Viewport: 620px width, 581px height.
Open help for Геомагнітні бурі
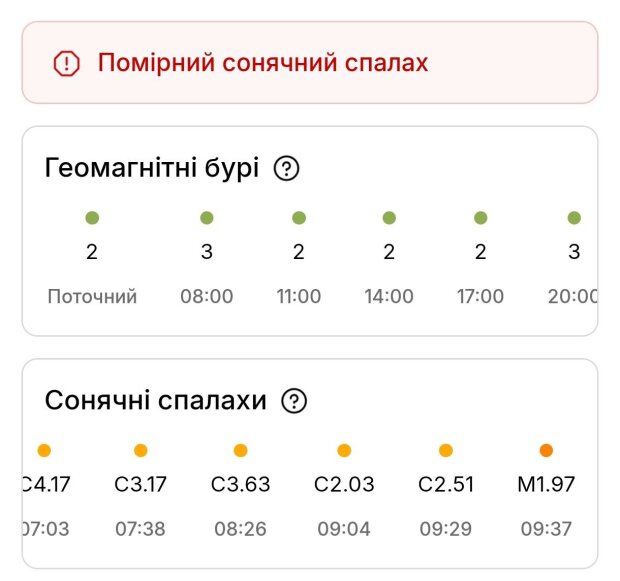[286, 169]
